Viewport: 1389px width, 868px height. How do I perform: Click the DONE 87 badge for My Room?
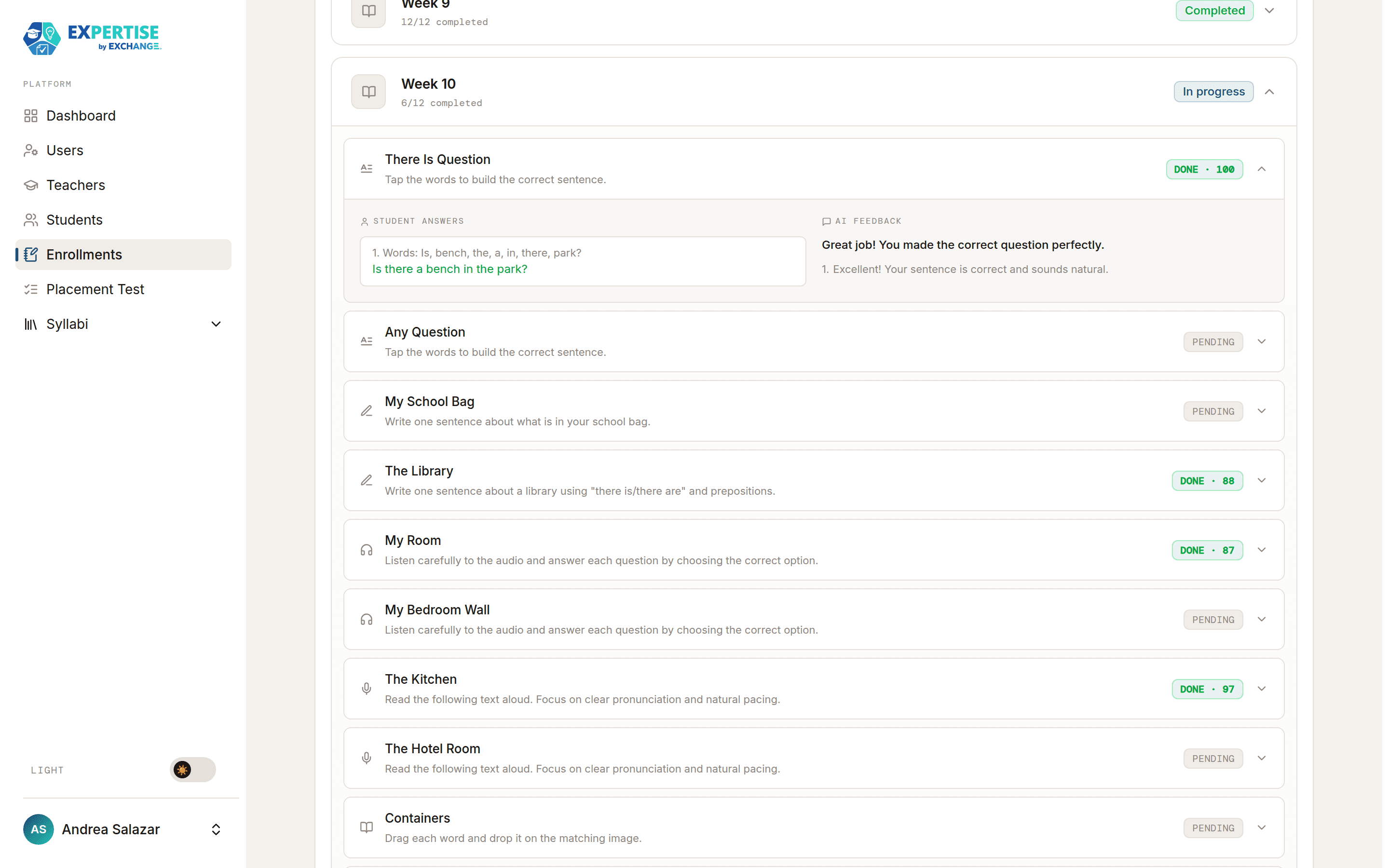pos(1207,550)
